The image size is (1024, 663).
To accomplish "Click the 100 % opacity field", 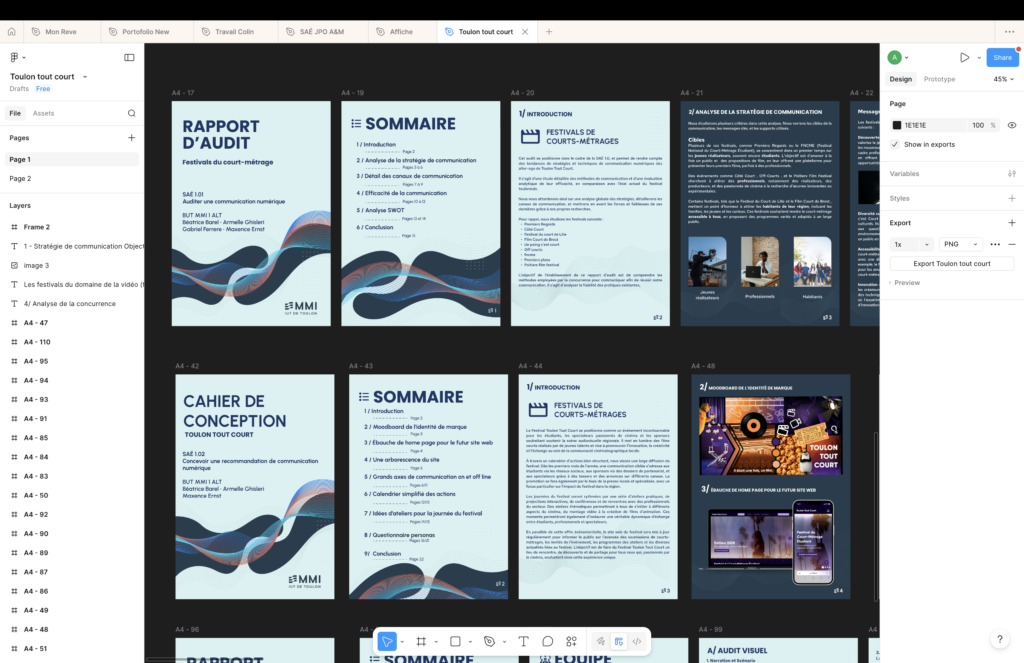I will [x=983, y=125].
